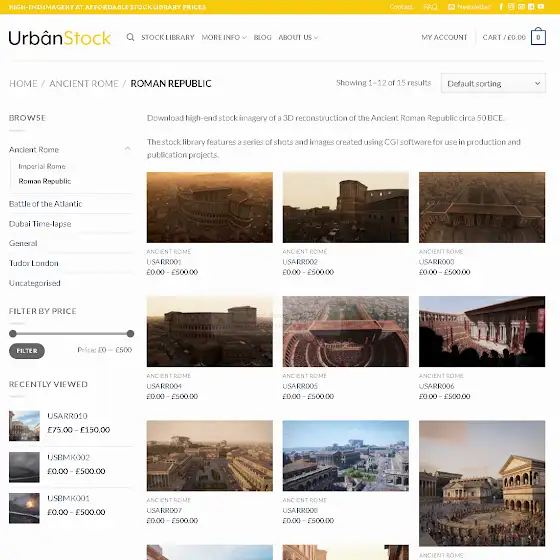Click the email envelope social icon
The height and width of the screenshot is (560, 560).
click(521, 6)
